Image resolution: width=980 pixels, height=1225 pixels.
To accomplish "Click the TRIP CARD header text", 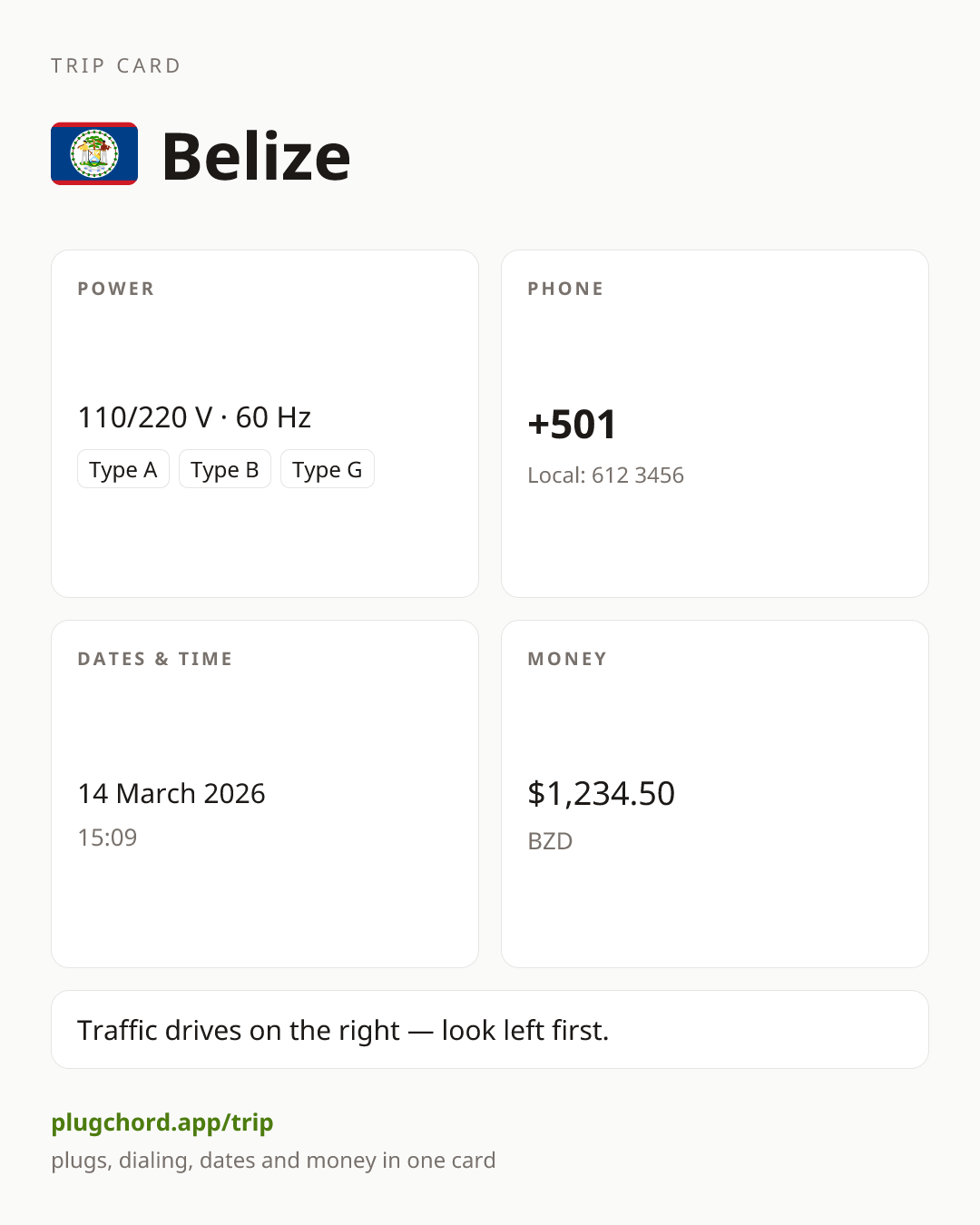I will pos(116,65).
